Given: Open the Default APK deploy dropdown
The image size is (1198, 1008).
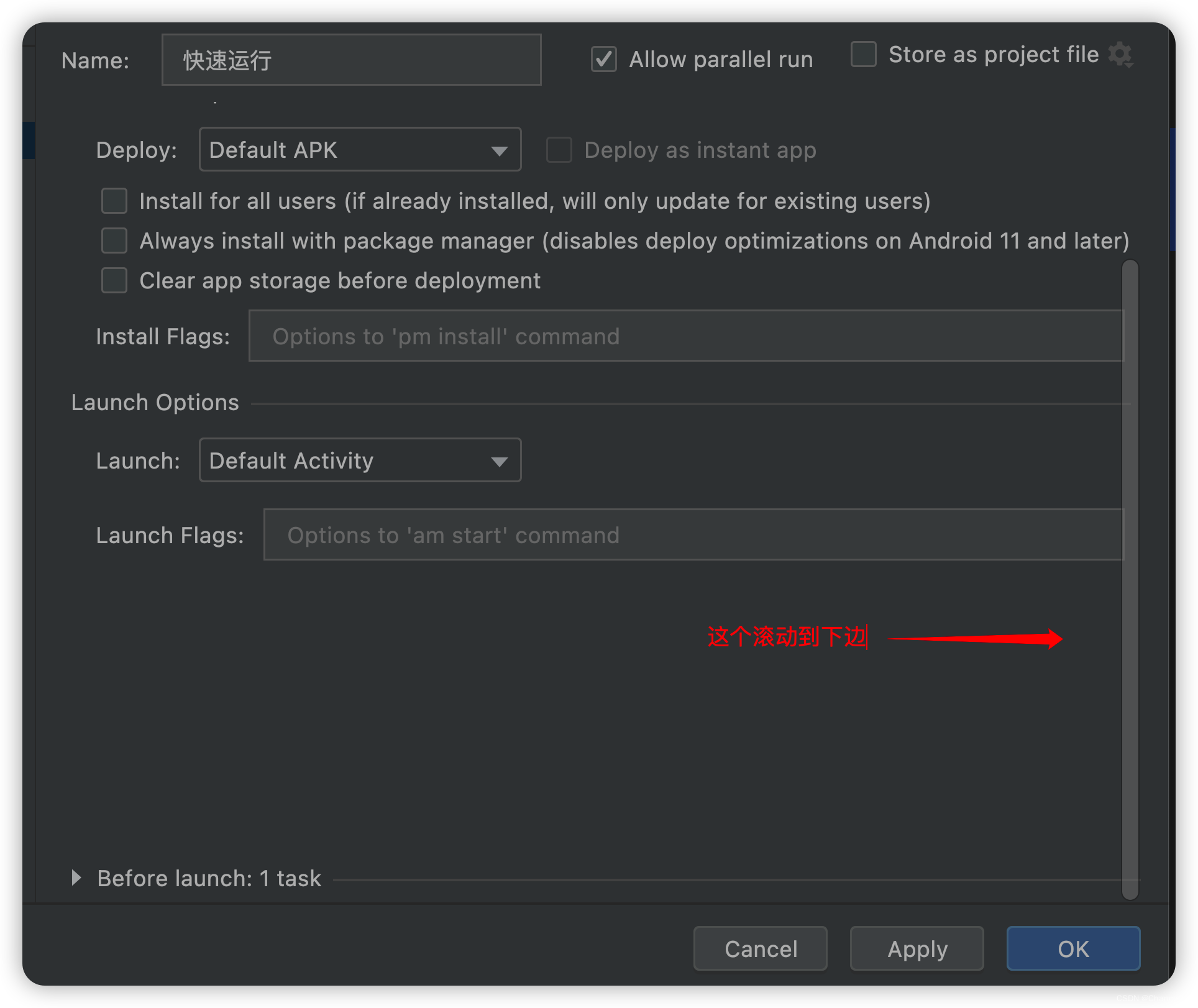Looking at the screenshot, I should tap(348, 150).
